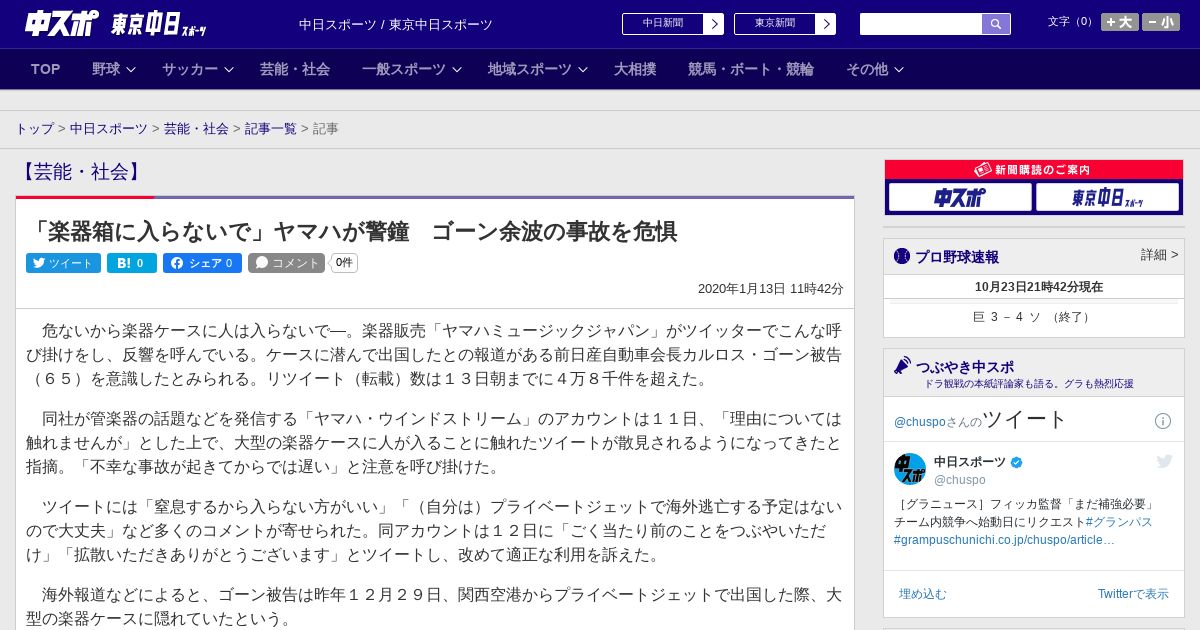
Task: Click the search magnifier button
Action: 996,24
